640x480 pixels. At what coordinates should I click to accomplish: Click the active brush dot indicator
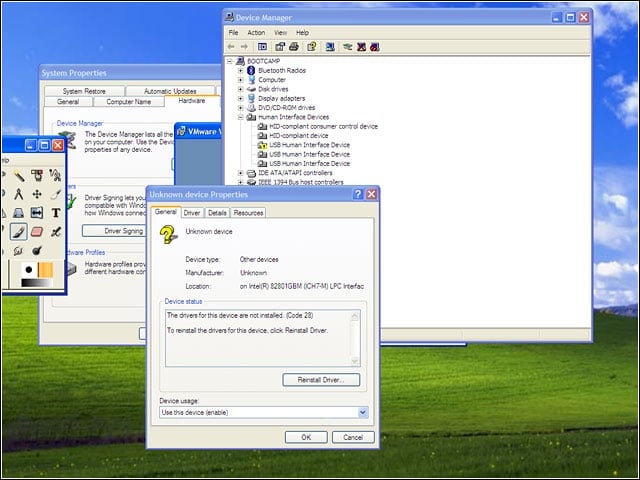[x=29, y=270]
